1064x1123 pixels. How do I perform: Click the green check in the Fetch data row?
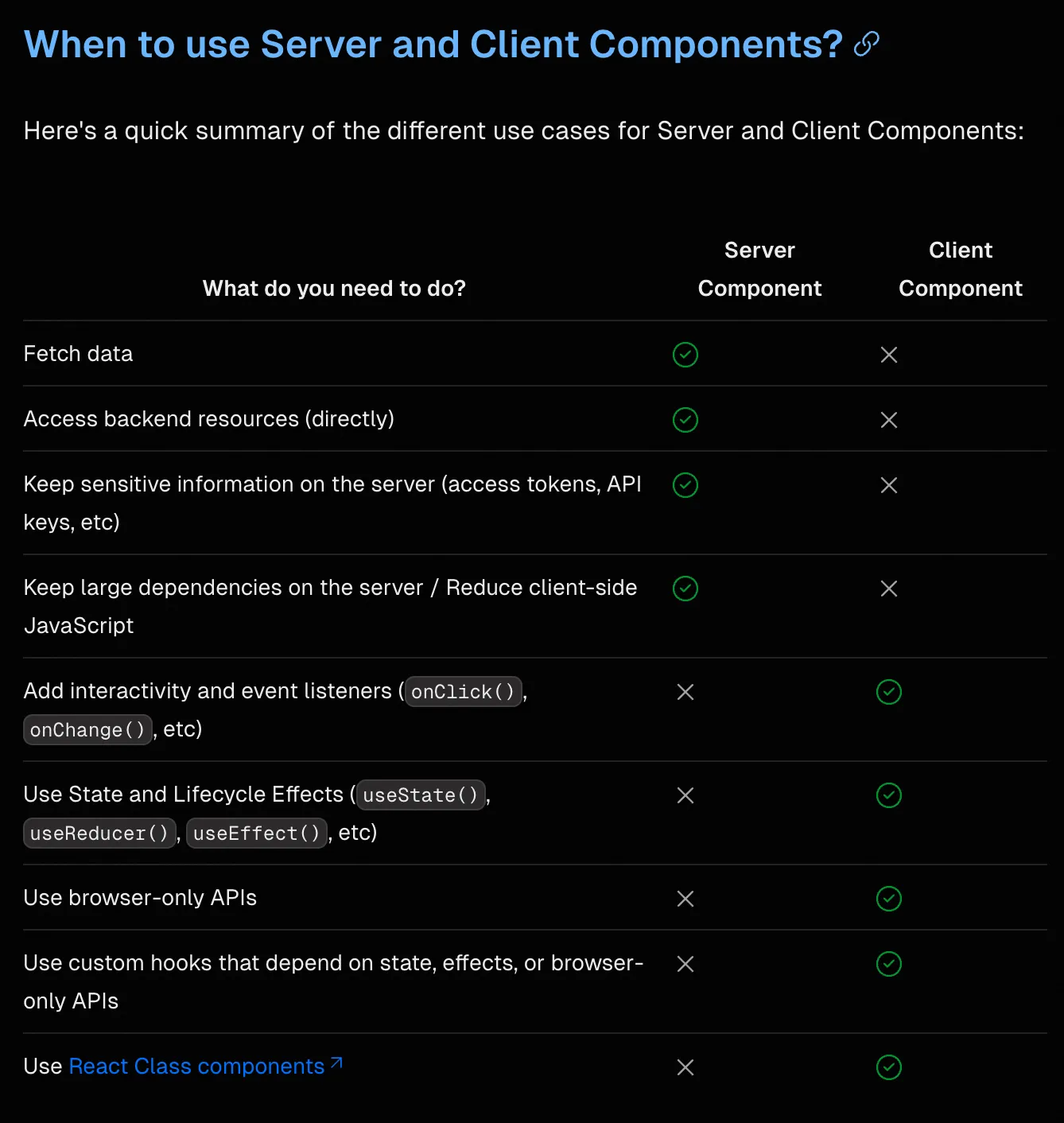click(x=685, y=355)
